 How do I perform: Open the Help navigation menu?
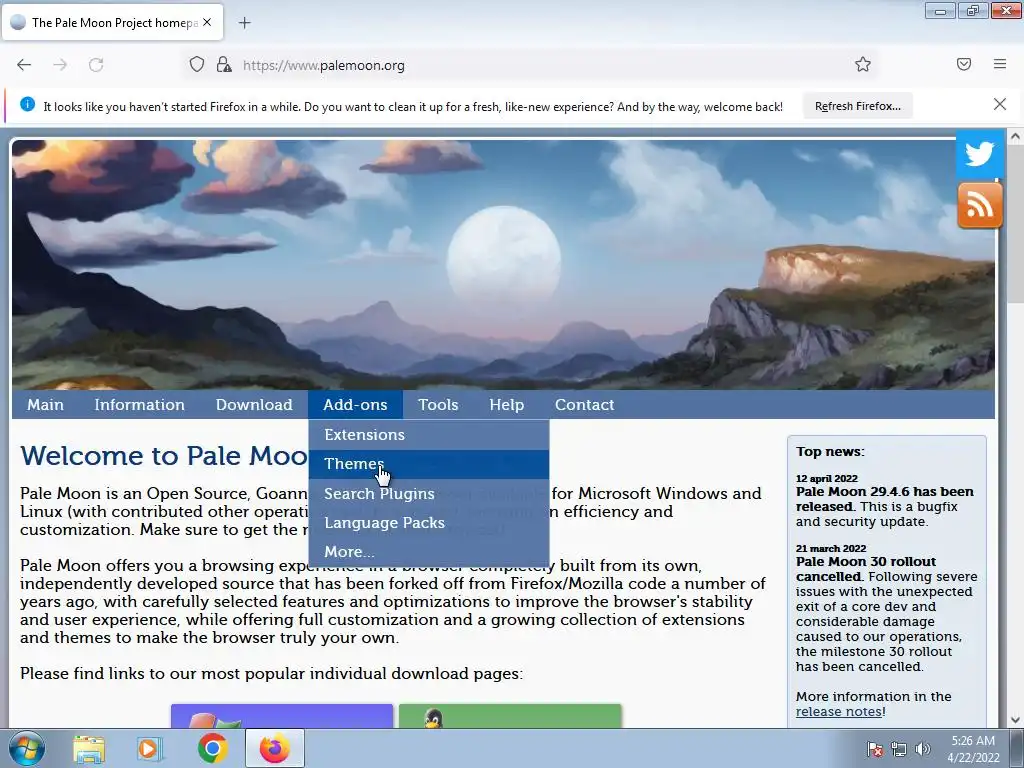click(507, 405)
